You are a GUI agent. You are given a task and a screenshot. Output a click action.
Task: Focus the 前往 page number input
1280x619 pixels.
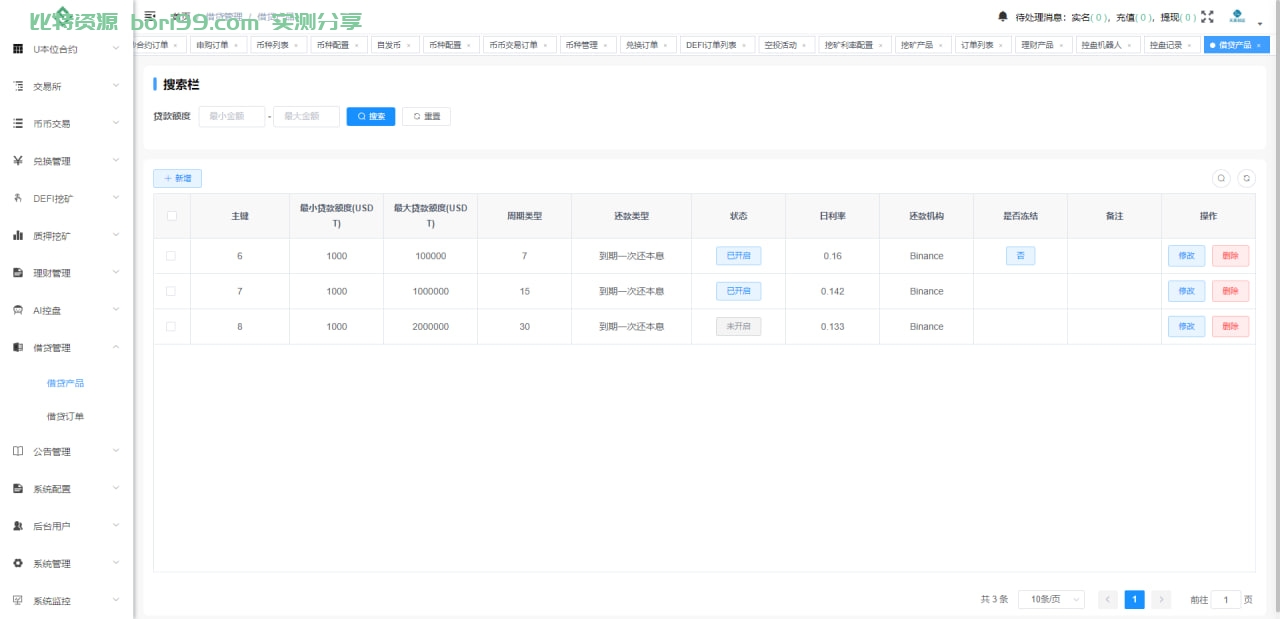coord(1225,599)
